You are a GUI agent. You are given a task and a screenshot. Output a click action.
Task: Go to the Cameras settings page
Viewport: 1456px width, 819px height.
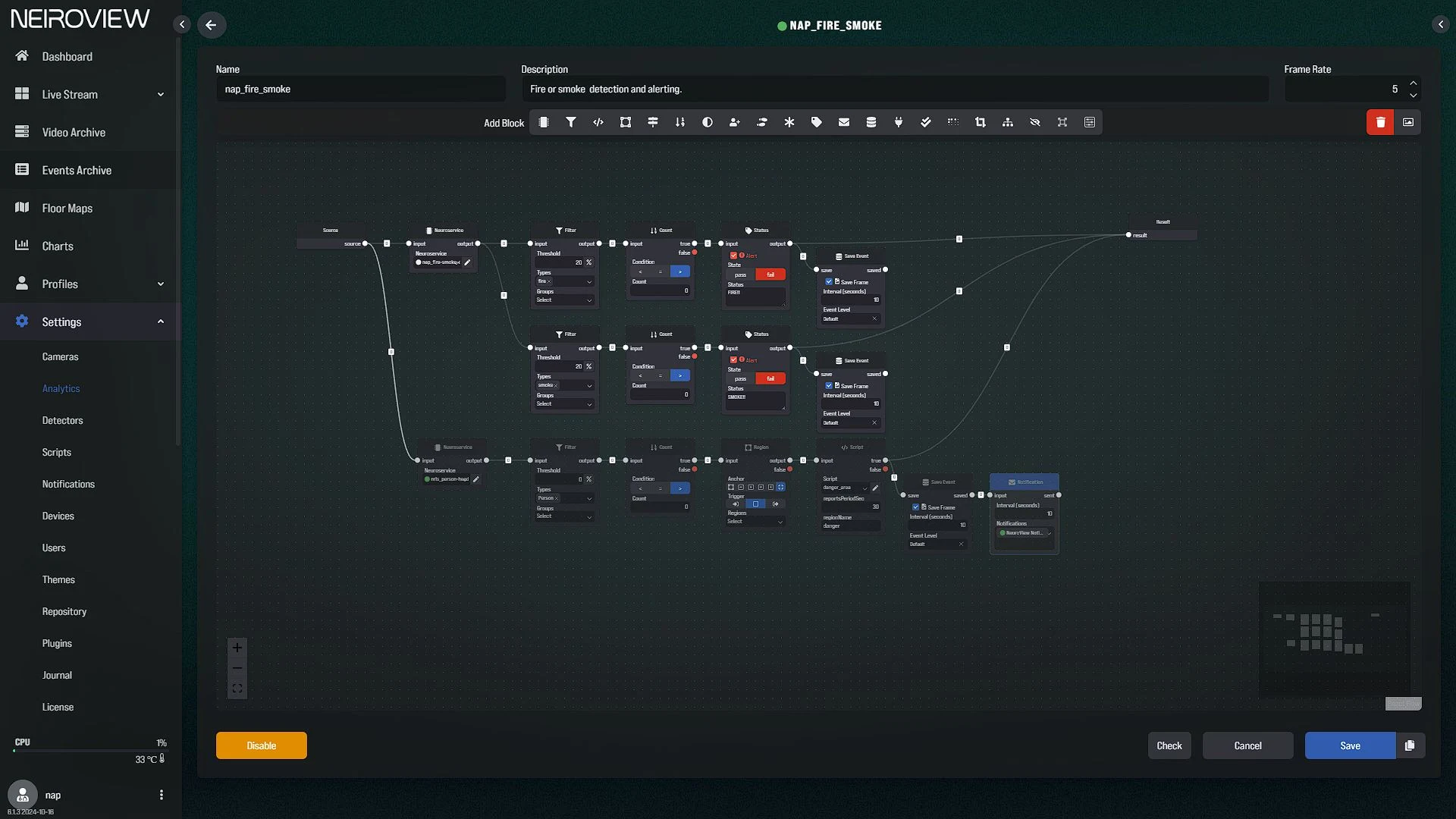point(60,356)
